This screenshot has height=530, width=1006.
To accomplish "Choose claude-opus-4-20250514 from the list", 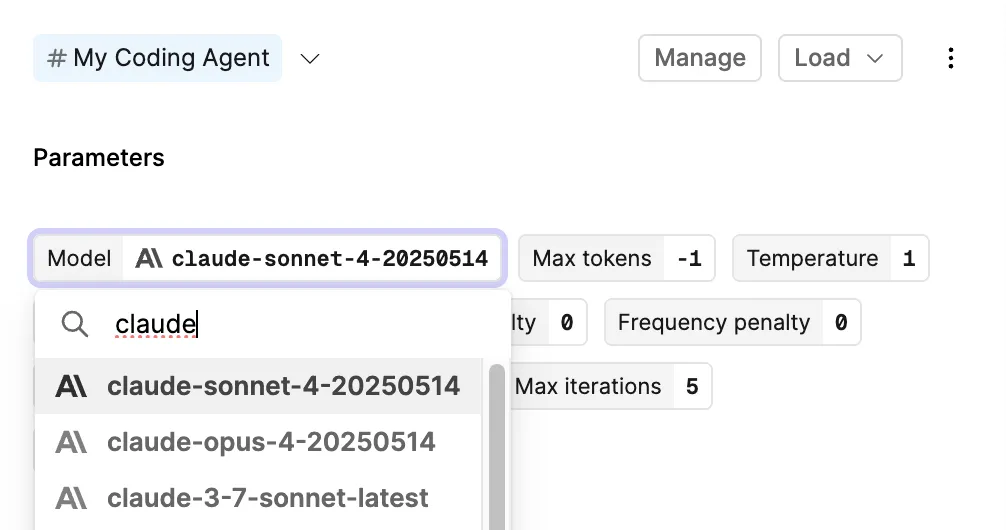I will 258,442.
